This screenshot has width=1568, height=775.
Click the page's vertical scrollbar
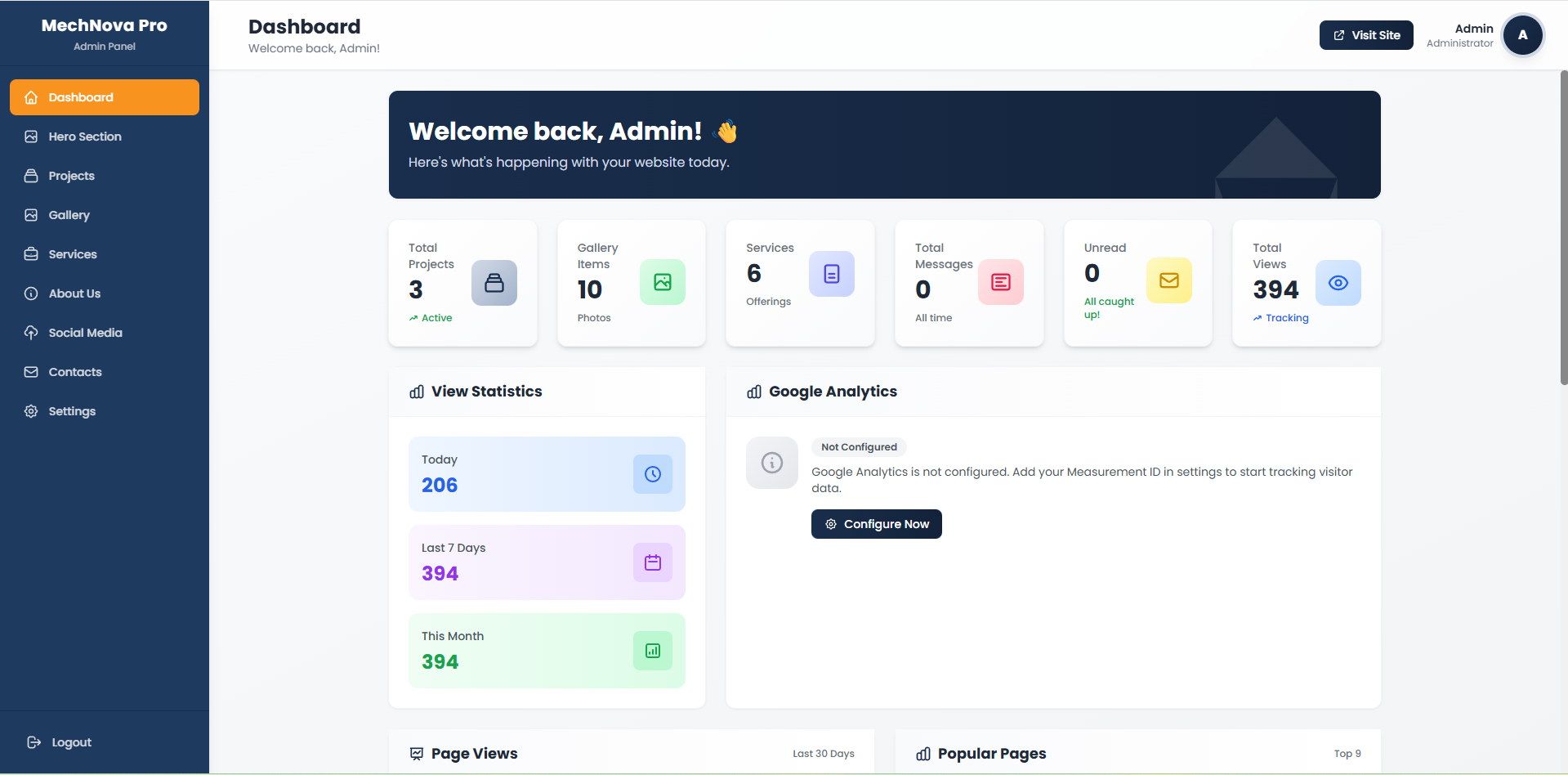(x=1563, y=229)
